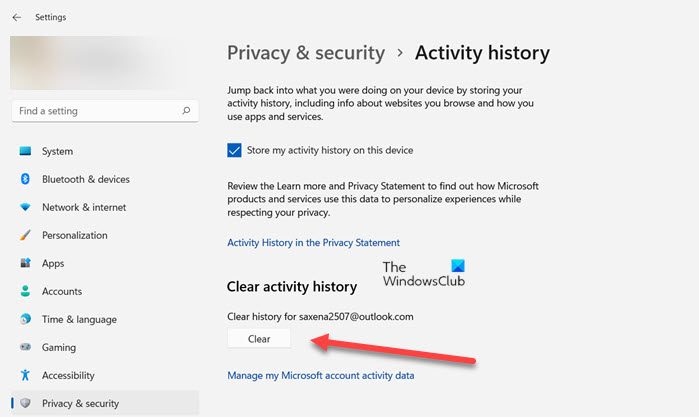This screenshot has width=699, height=418.
Task: Click the Privacy & security shield icon
Action: point(25,404)
